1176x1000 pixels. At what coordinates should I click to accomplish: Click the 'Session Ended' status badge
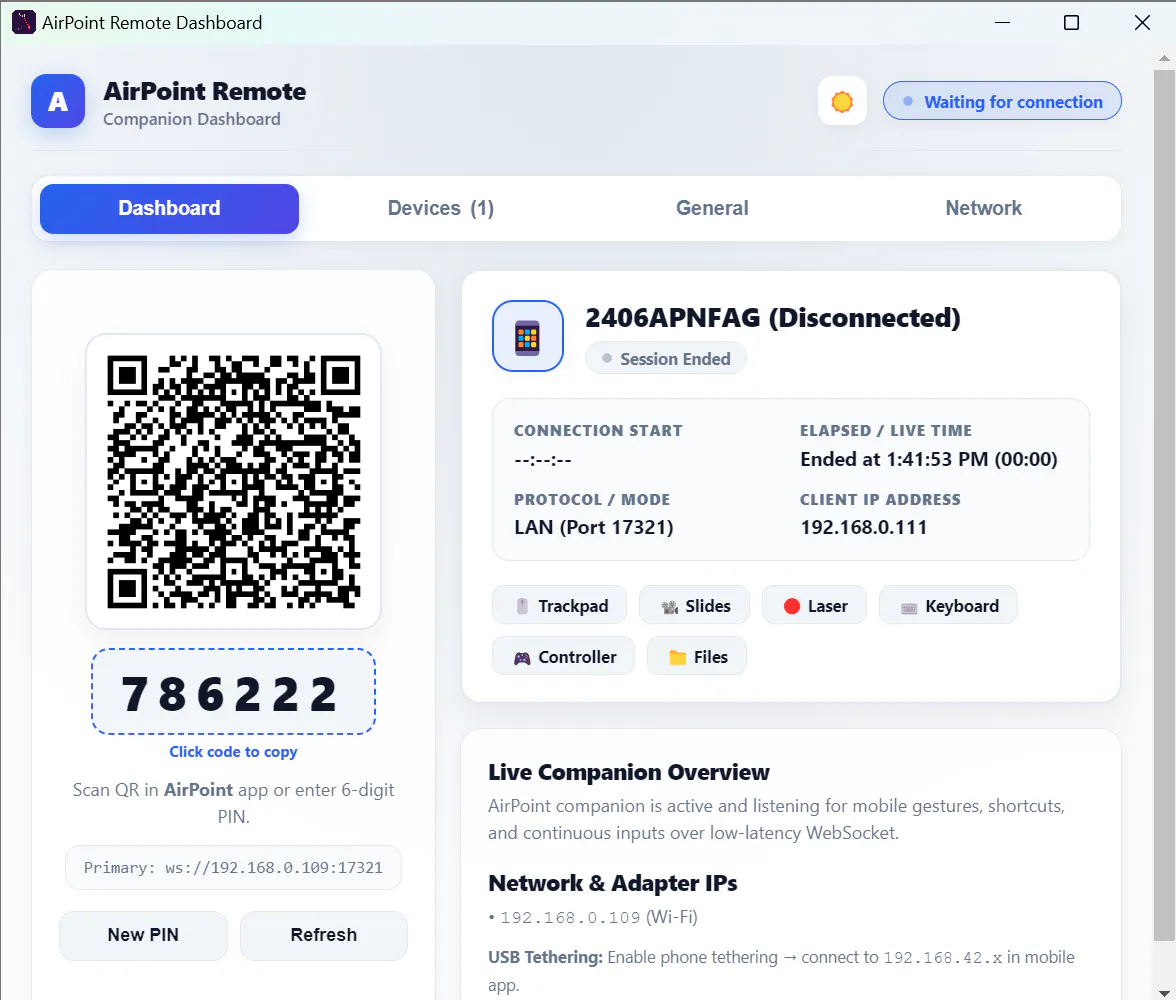coord(666,359)
